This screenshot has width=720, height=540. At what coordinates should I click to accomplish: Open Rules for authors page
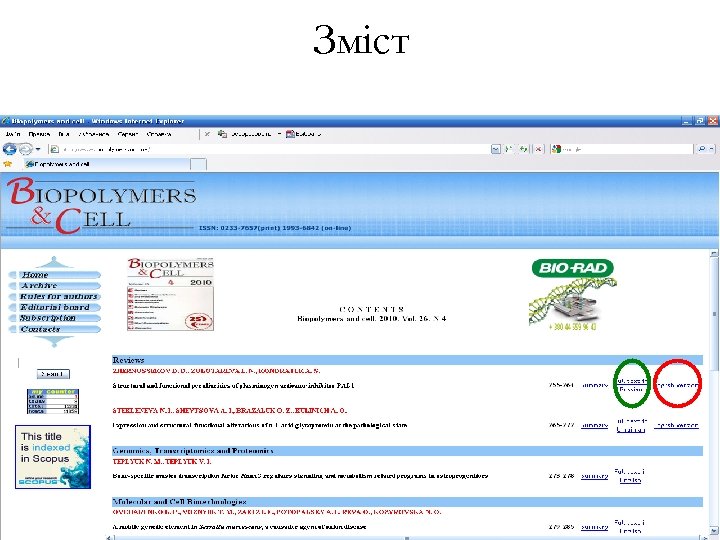54,296
